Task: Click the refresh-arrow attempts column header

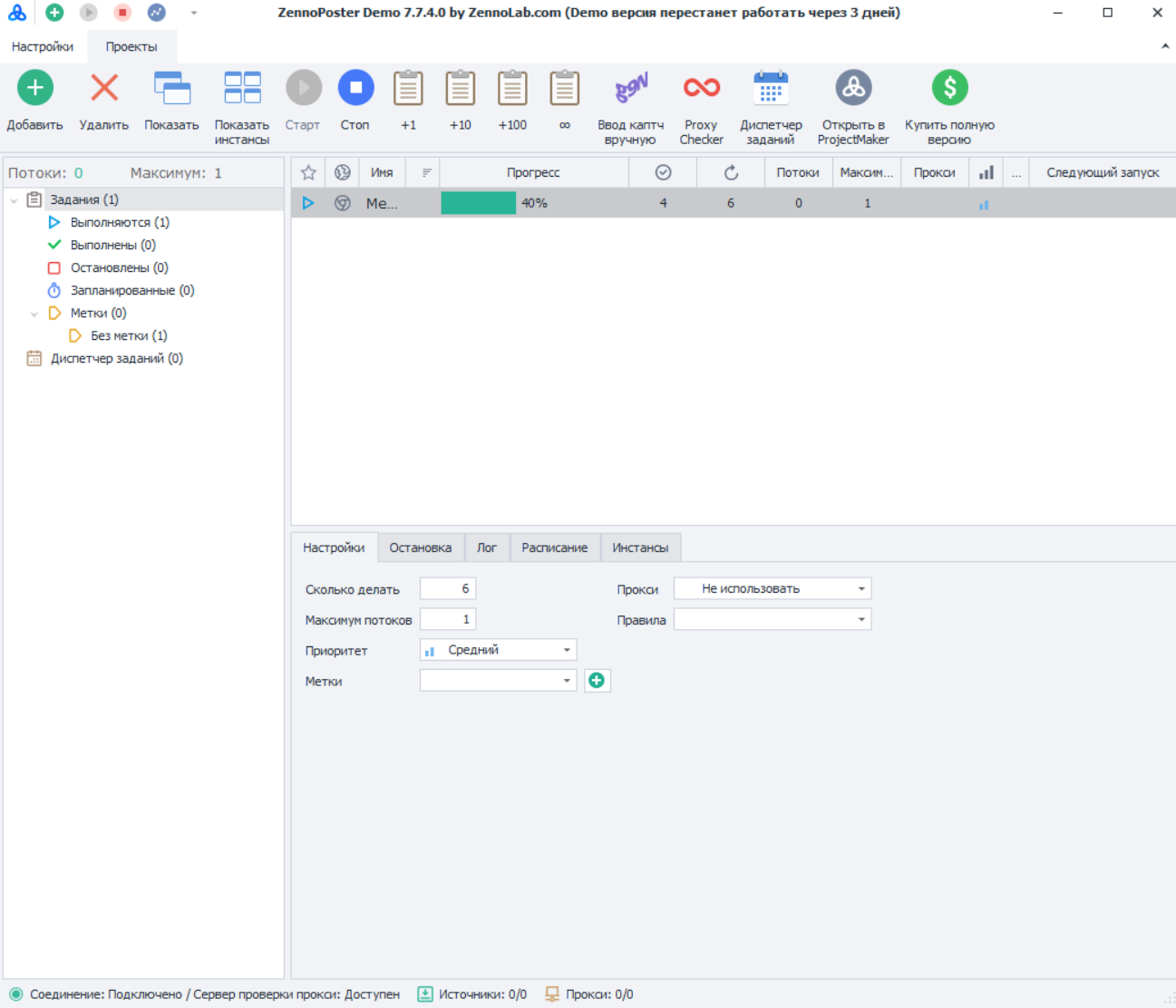Action: pos(731,172)
